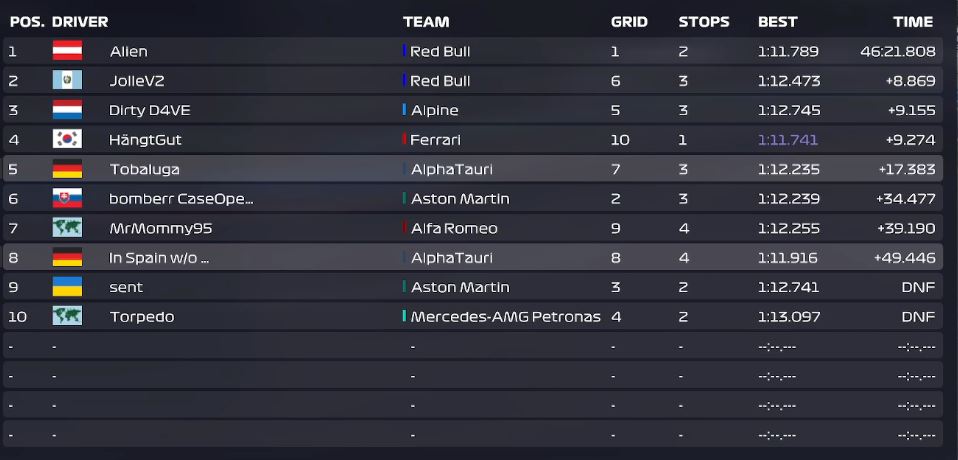
Task: Click the world map icon beside MrMommy95
Action: click(x=67, y=228)
